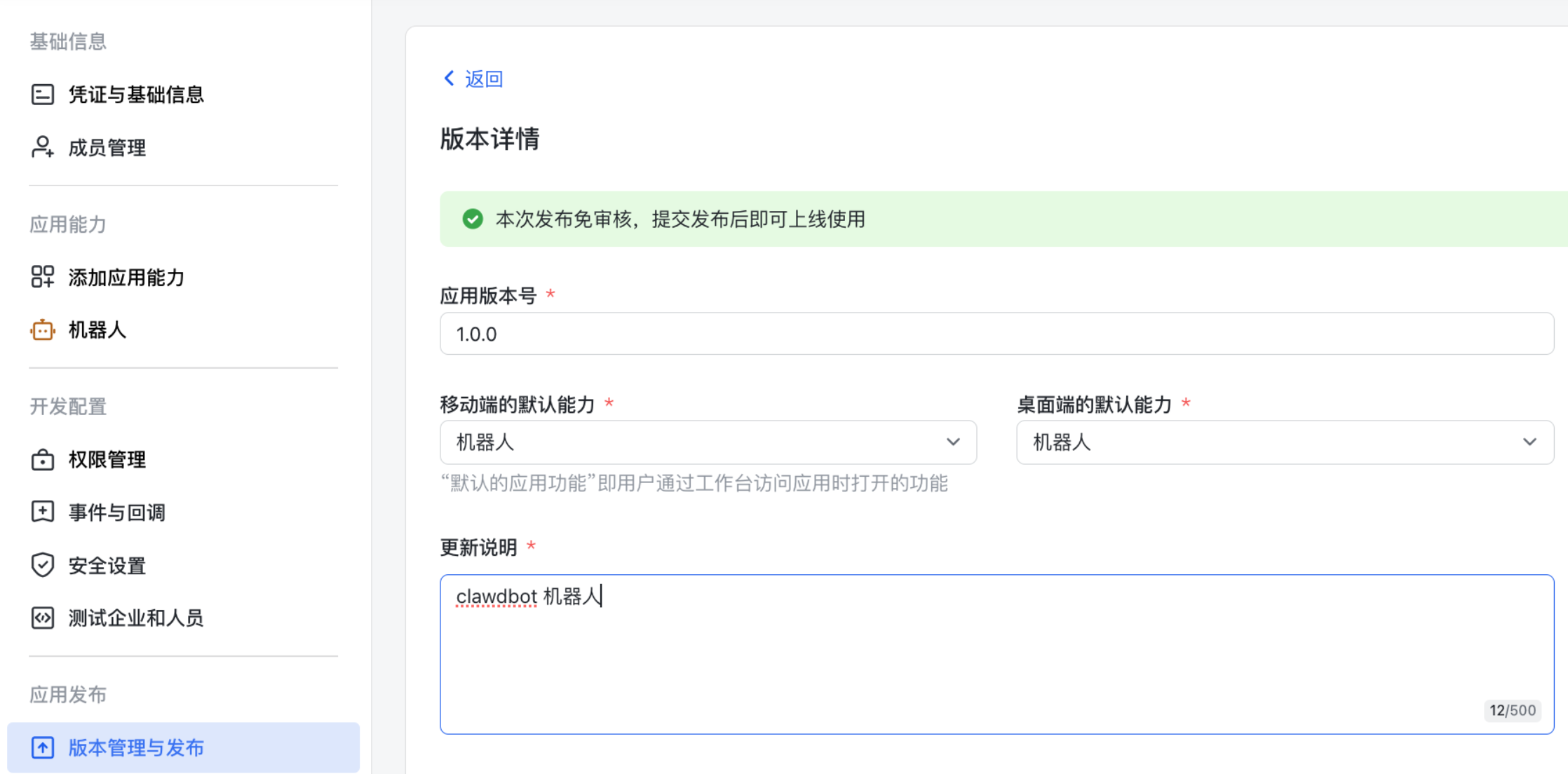
Task: Click the member management person icon
Action: [x=42, y=147]
